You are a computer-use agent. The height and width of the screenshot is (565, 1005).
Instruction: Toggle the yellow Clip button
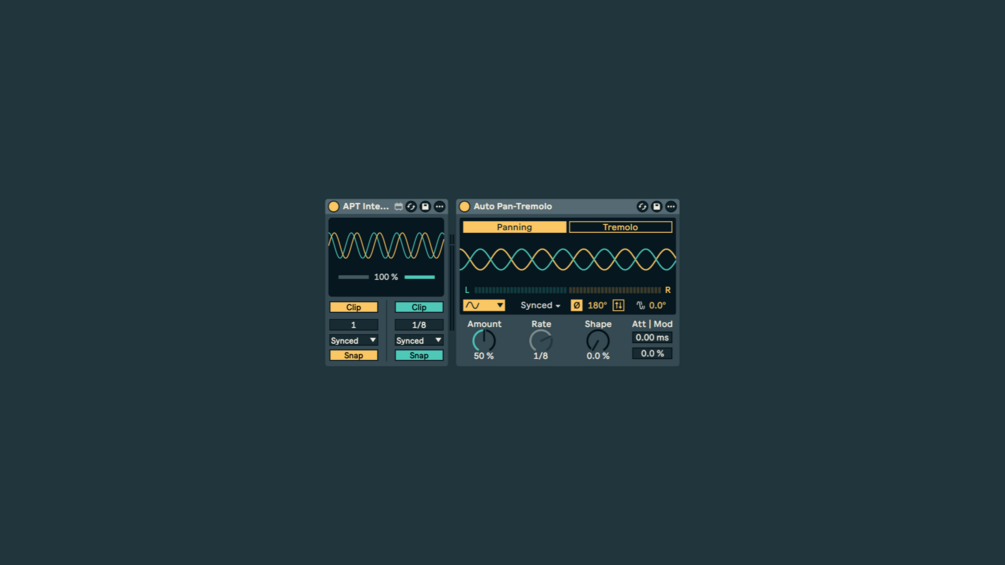[x=354, y=307]
